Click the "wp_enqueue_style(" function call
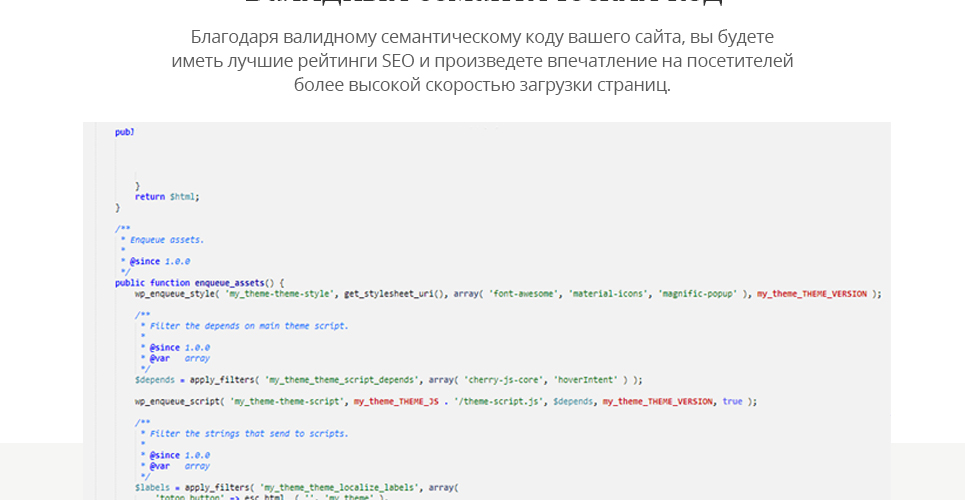 (x=177, y=294)
